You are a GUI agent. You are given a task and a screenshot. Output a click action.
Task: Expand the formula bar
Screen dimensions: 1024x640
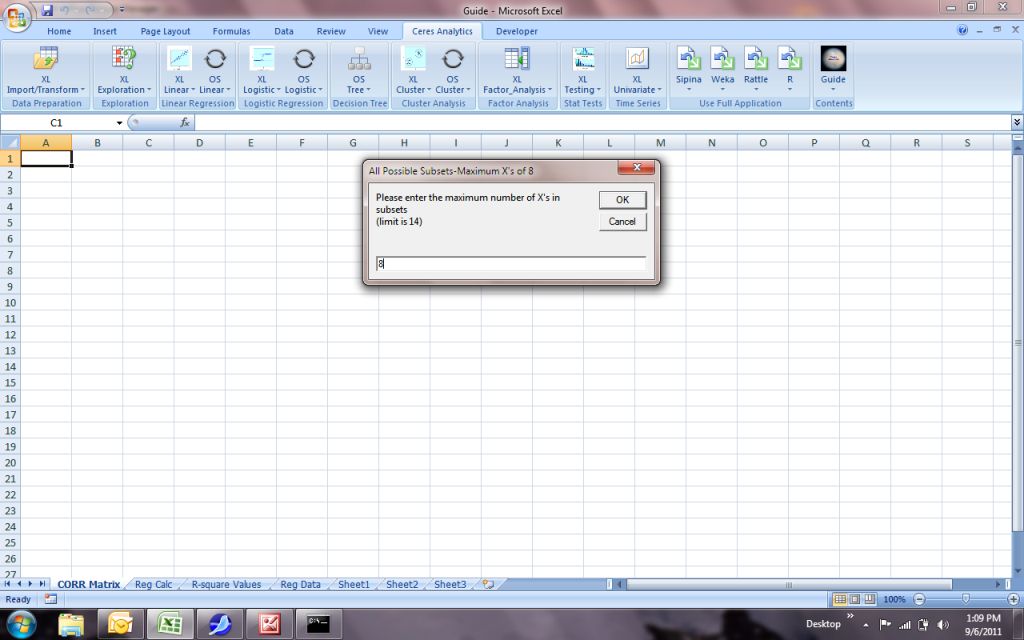point(1017,122)
